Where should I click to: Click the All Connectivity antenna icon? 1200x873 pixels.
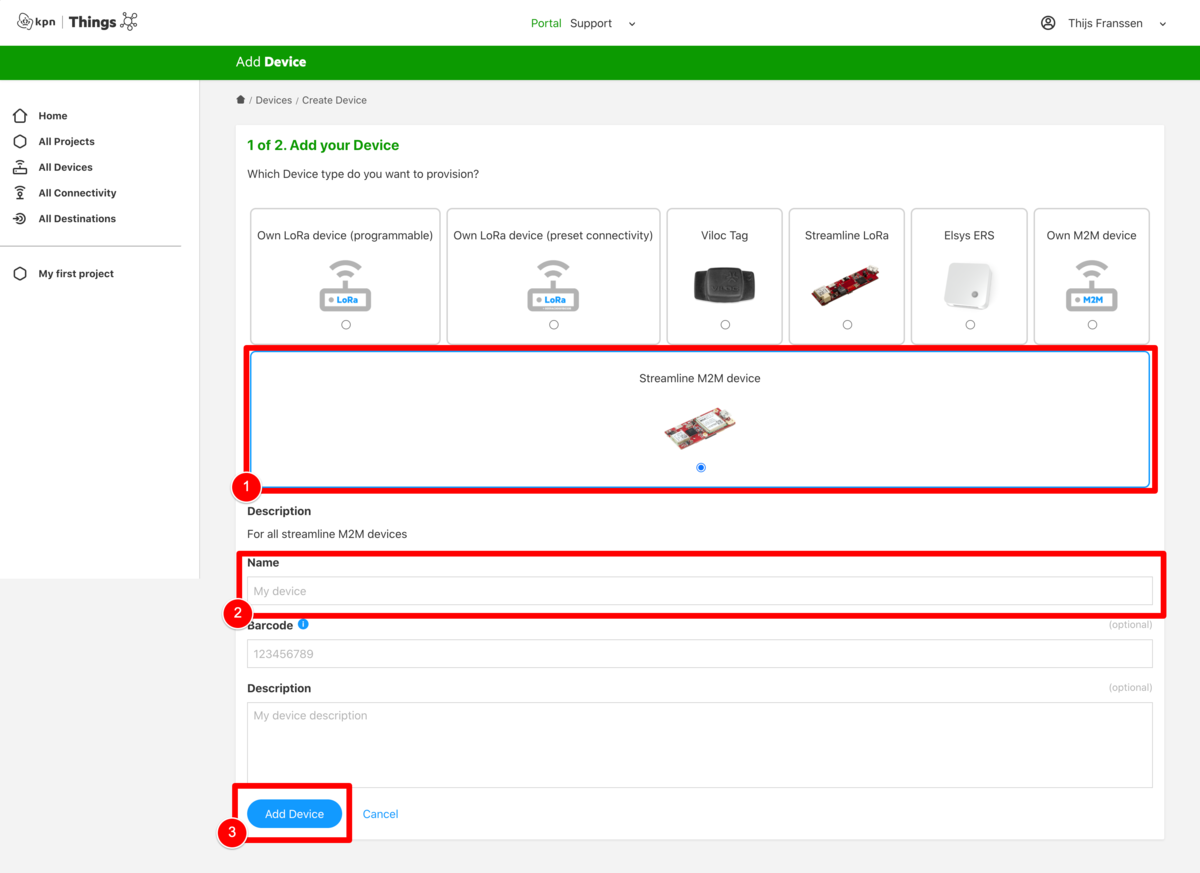tap(20, 193)
